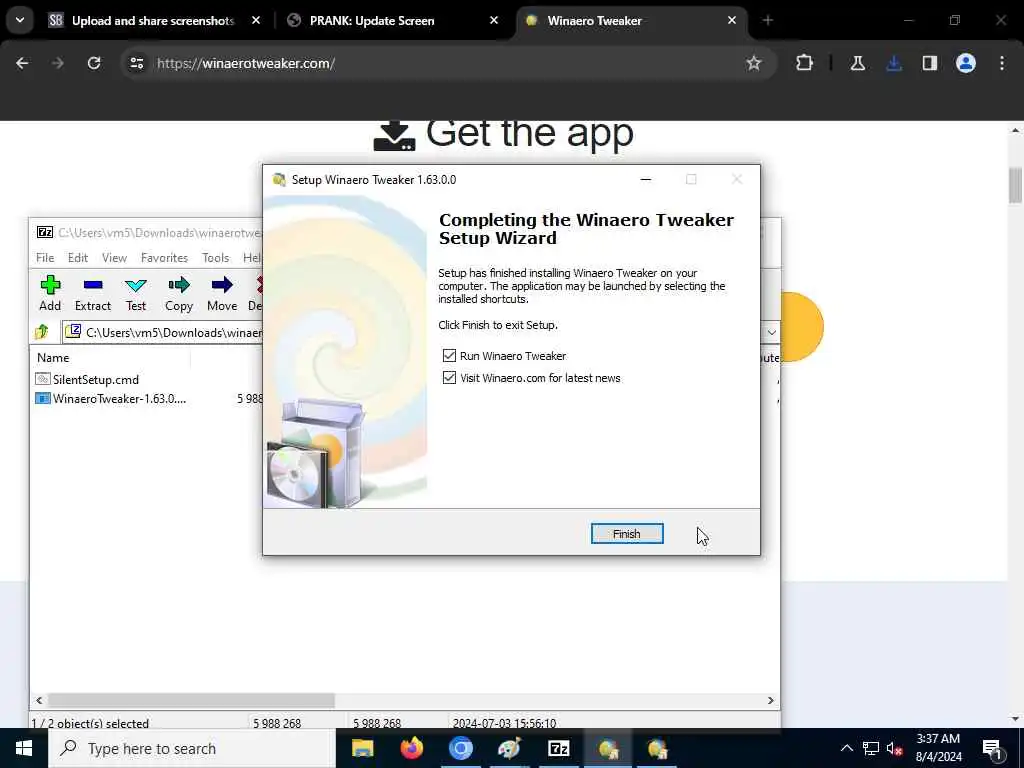
Task: Click the Move icon in 7-Zip
Action: [222, 293]
